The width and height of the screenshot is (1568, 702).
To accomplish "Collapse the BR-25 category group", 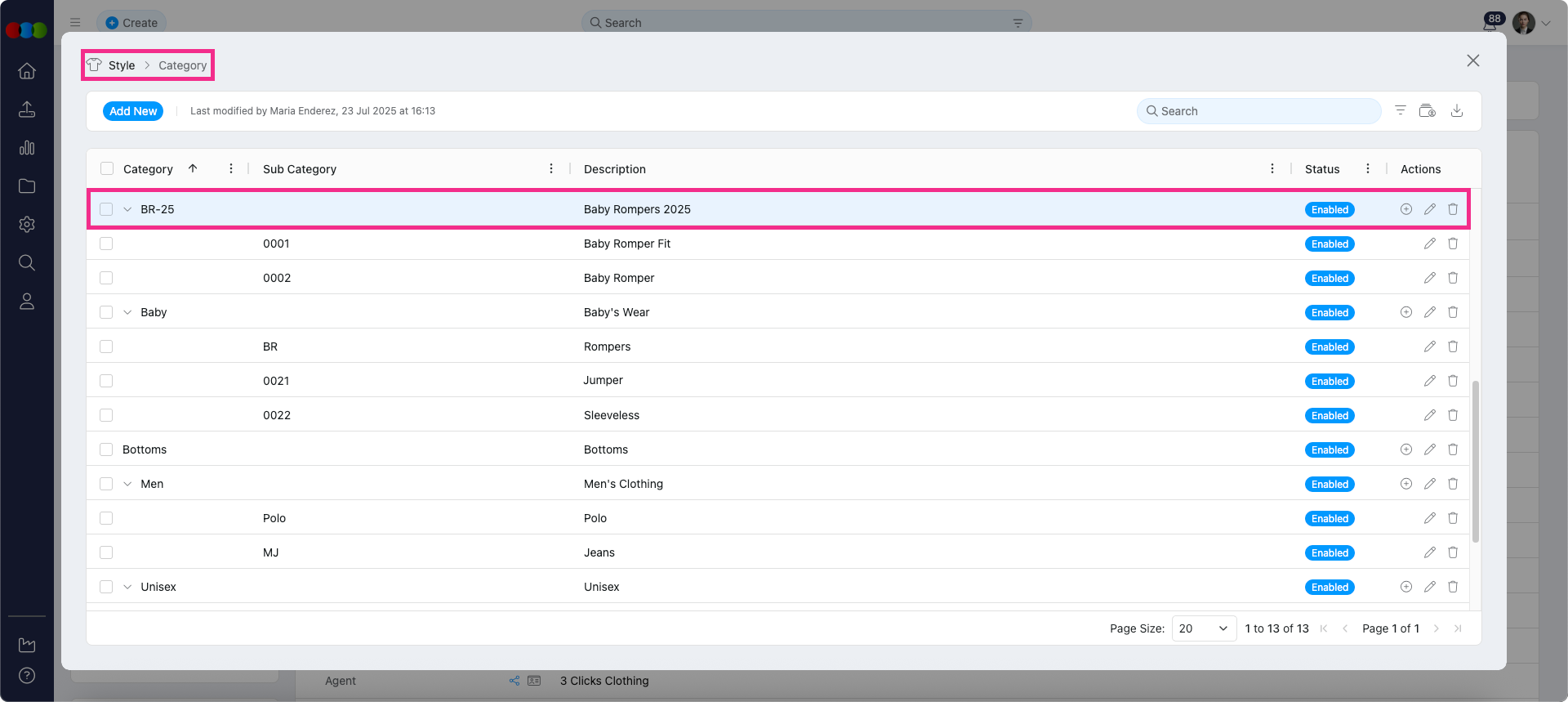I will tap(127, 209).
